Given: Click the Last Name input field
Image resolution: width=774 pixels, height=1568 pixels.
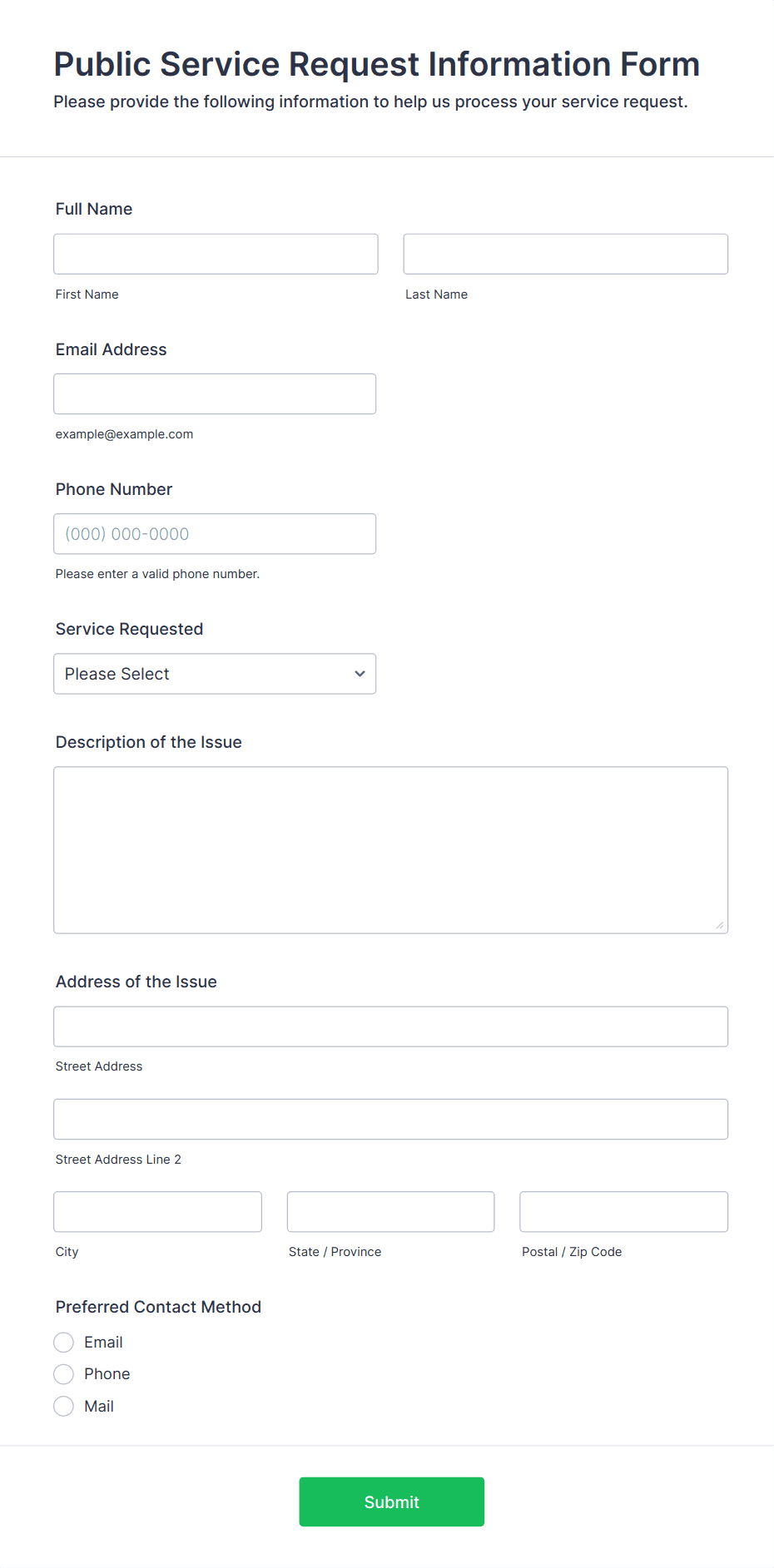Looking at the screenshot, I should click(565, 254).
